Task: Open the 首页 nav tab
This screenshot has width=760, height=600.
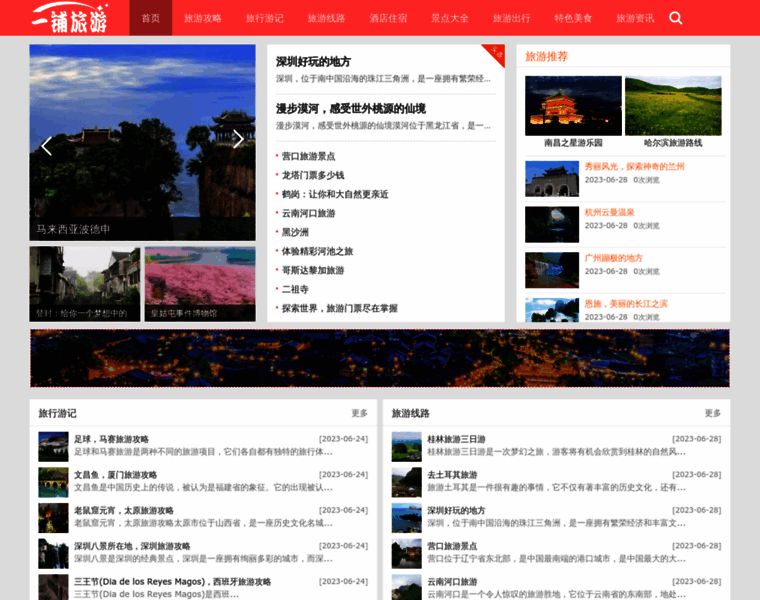Action: point(151,18)
